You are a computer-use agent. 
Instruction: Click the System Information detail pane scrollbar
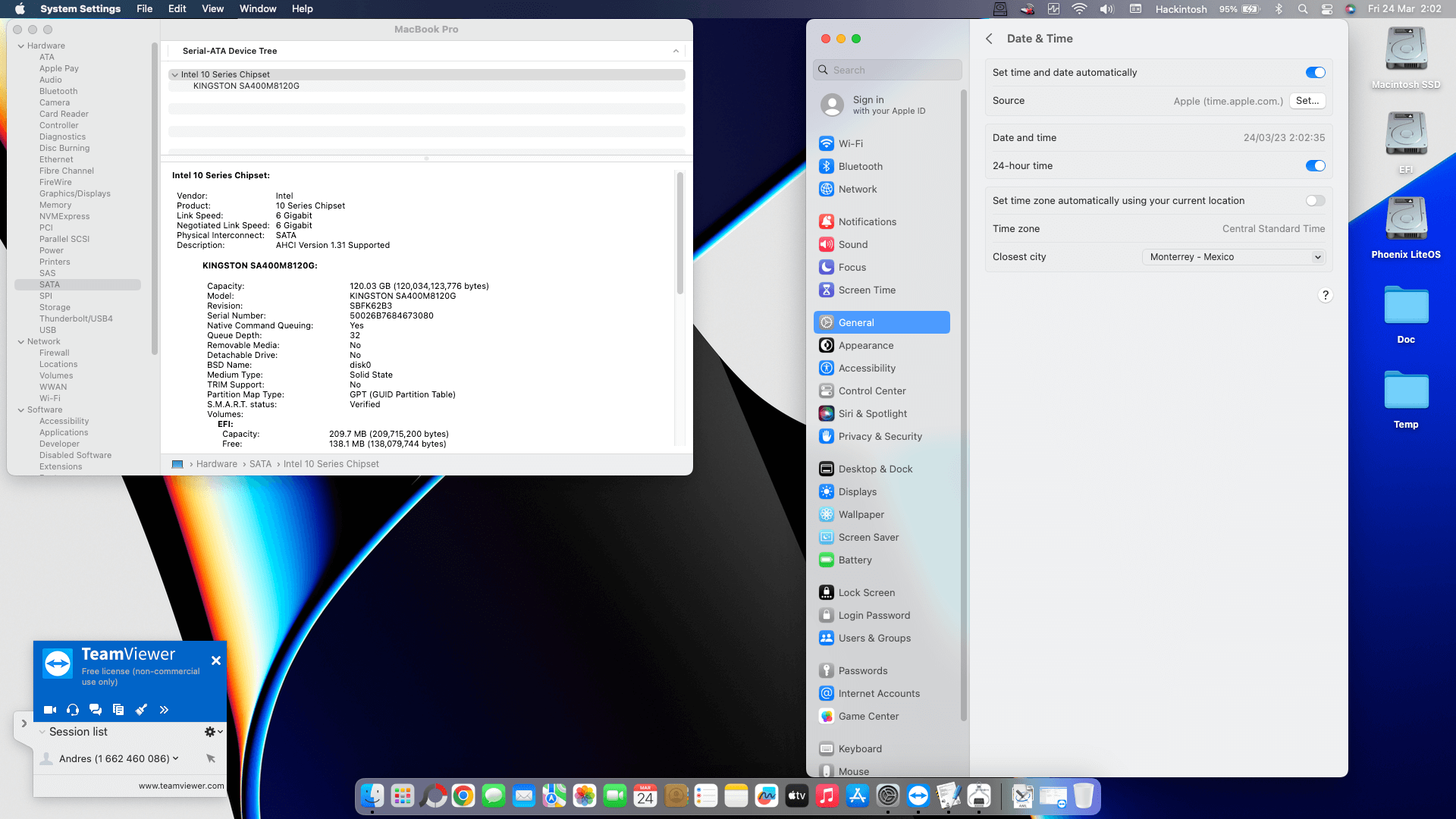click(x=680, y=234)
